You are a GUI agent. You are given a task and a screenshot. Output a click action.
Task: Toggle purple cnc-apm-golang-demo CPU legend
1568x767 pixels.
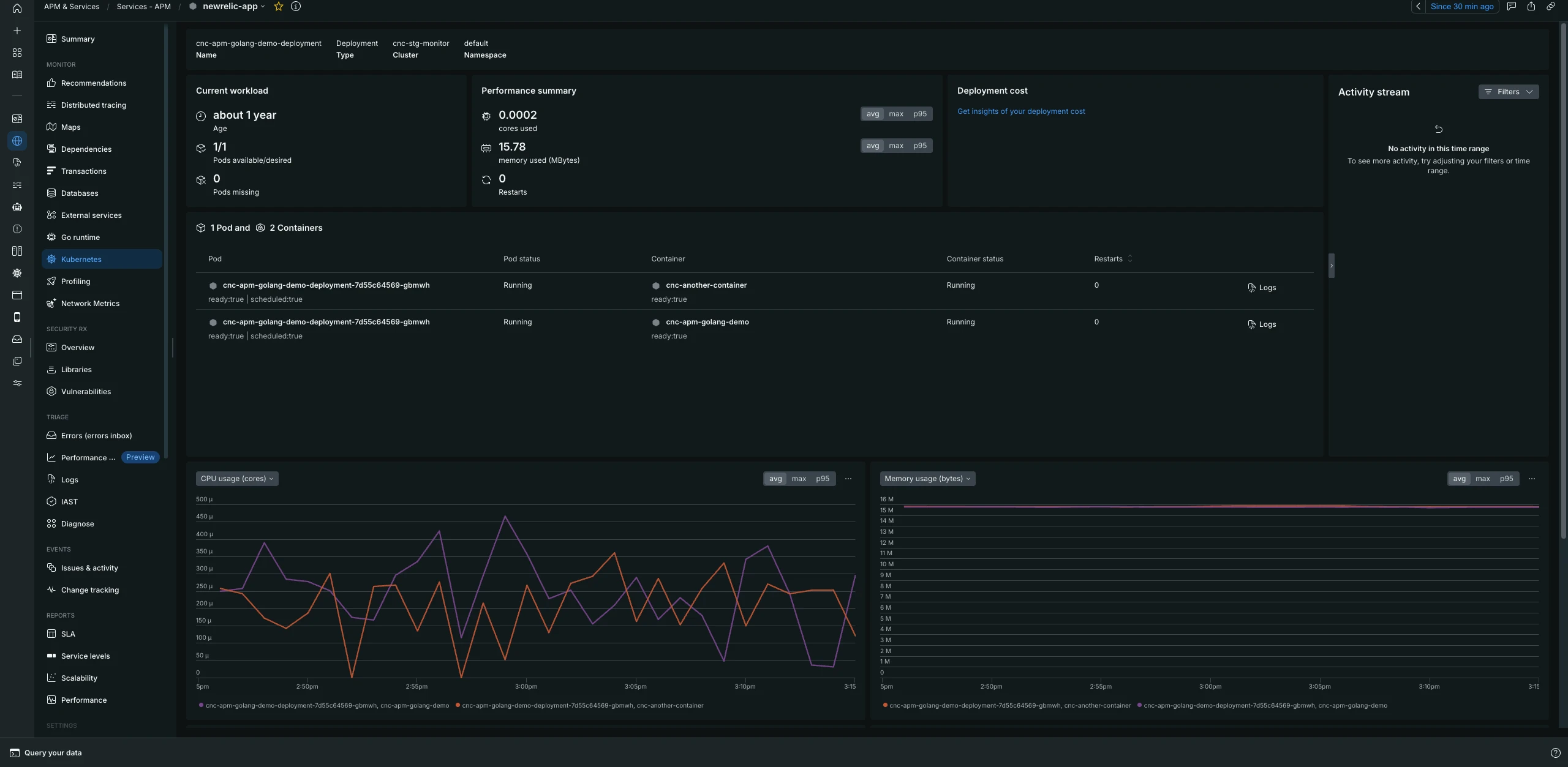pyautogui.click(x=324, y=706)
